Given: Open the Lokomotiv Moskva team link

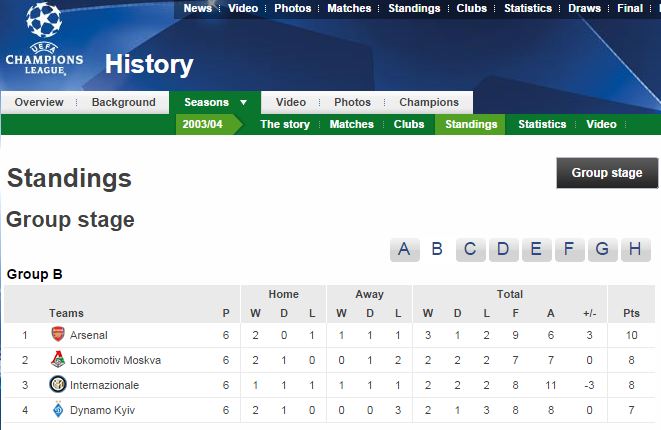Looking at the screenshot, I should (x=115, y=360).
